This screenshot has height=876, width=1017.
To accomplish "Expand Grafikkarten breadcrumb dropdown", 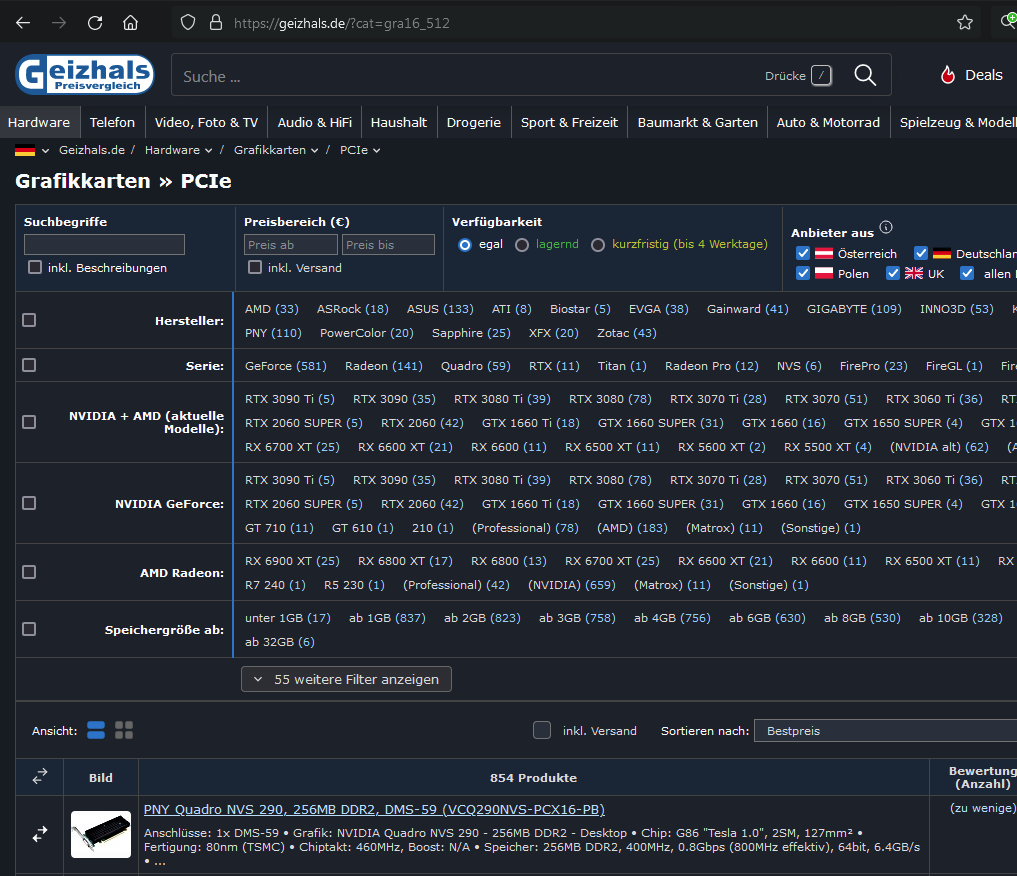I will coord(315,150).
